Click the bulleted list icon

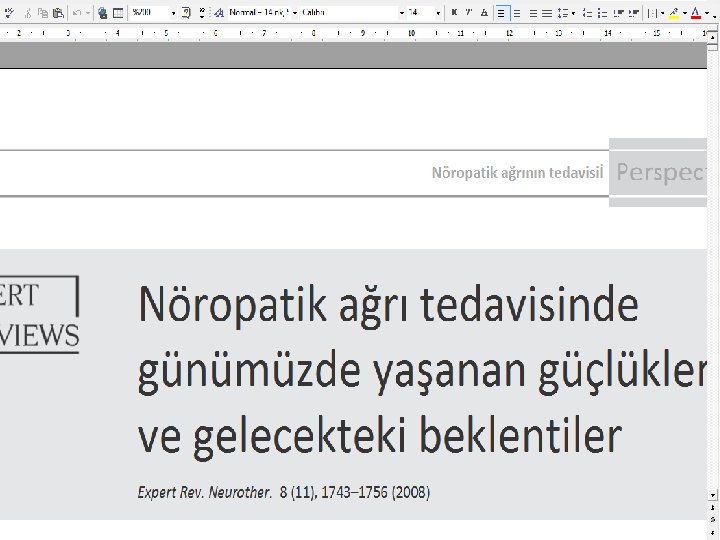(x=603, y=13)
